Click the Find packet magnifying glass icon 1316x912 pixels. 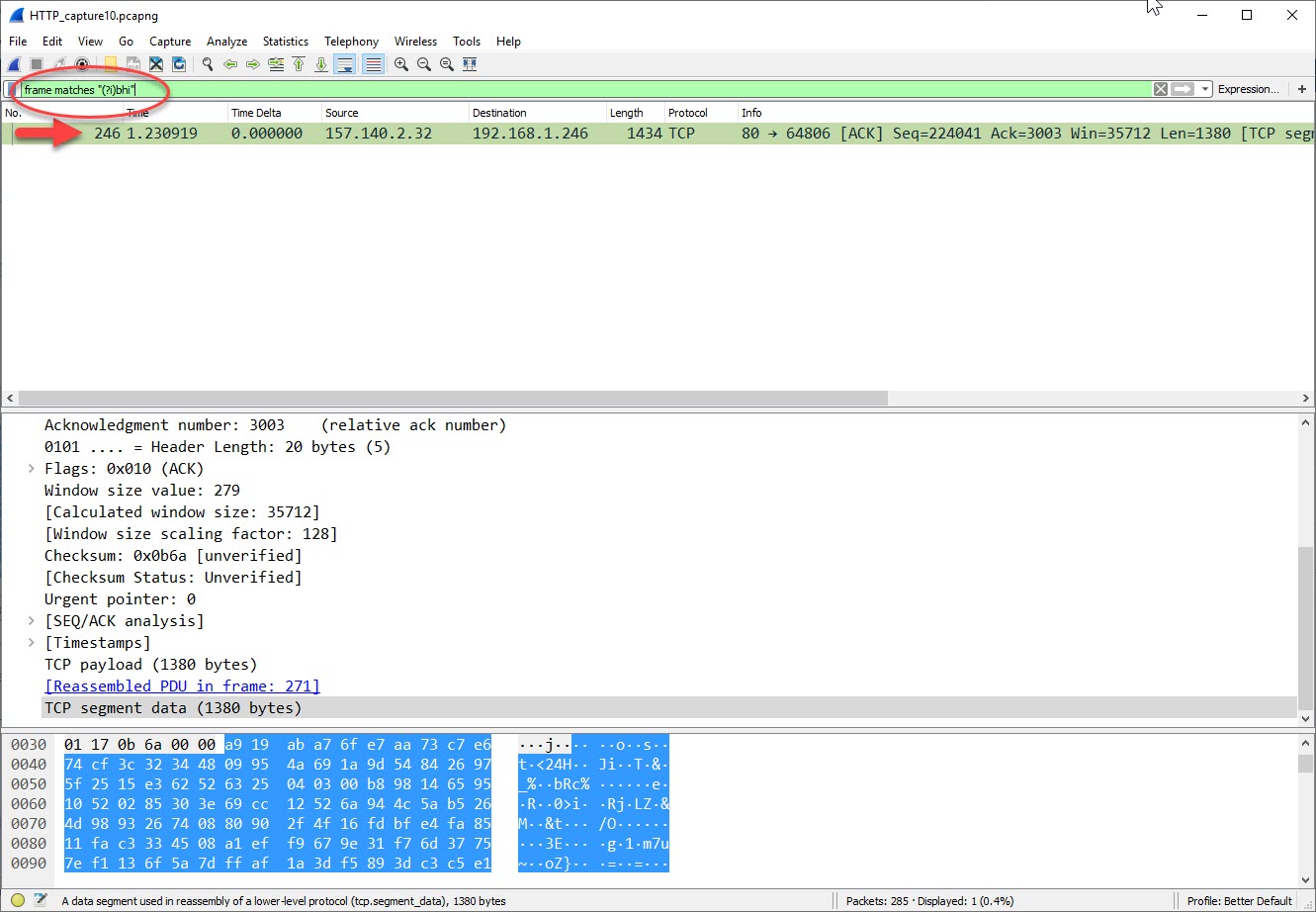click(x=207, y=64)
